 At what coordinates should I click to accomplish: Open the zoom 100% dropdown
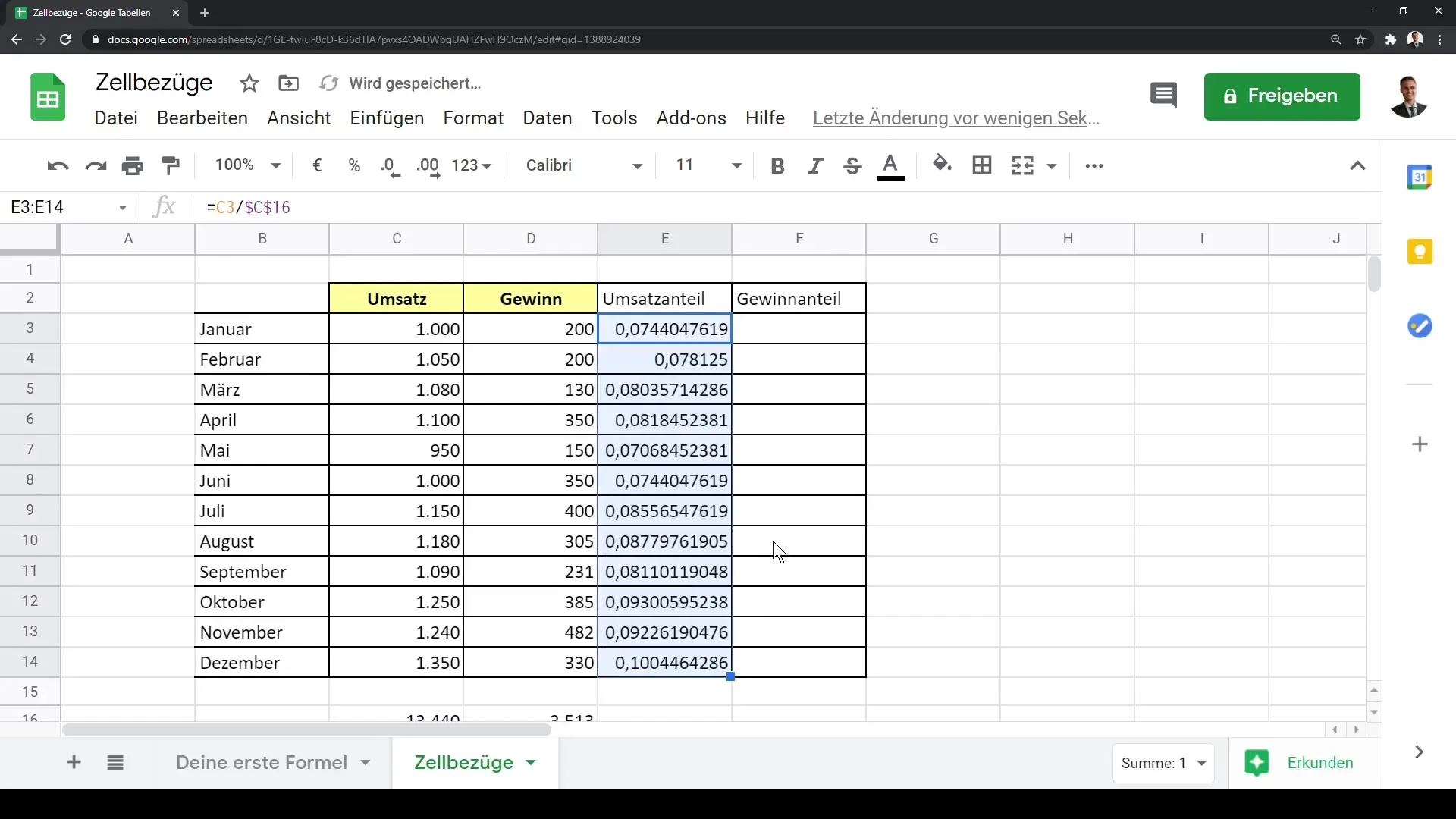[x=247, y=165]
